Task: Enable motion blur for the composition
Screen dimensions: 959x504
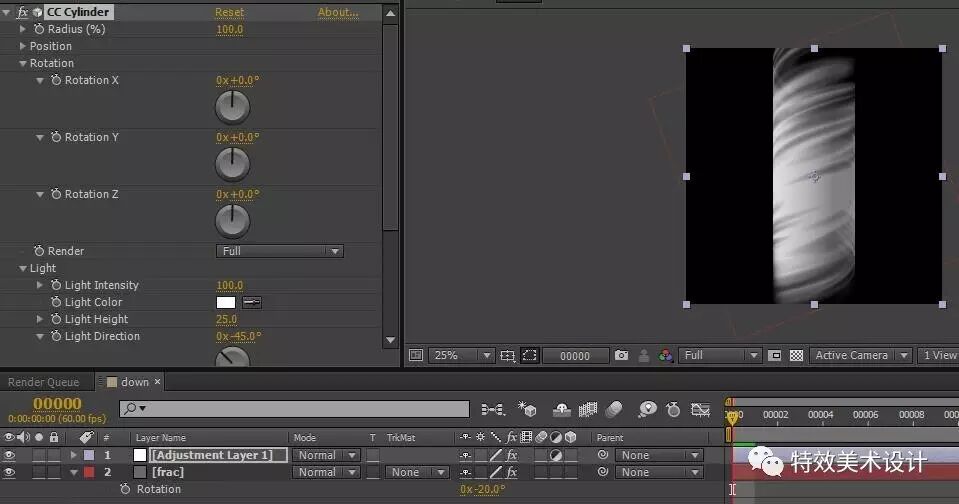Action: (x=614, y=409)
